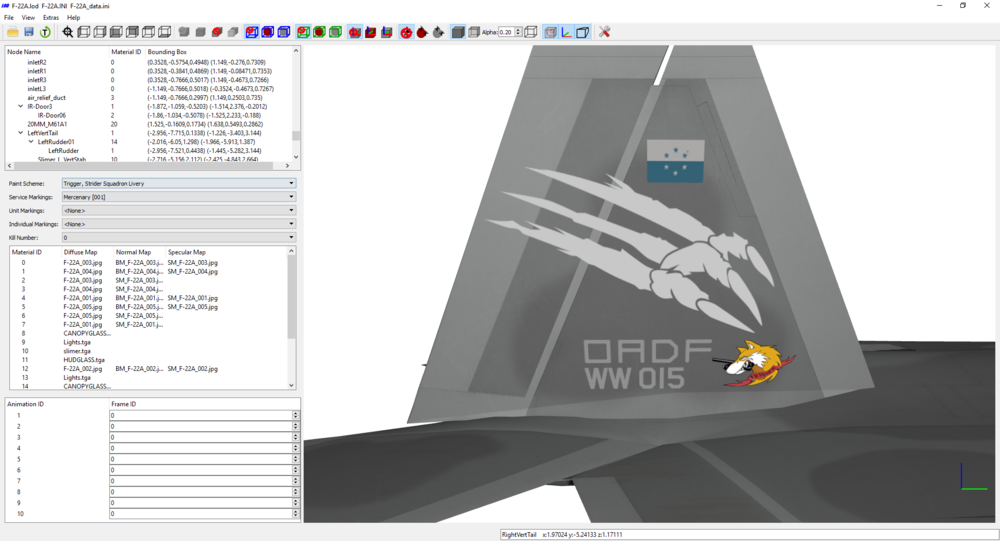The height and width of the screenshot is (541, 1000).
Task: Select the LeftRudder node row
Action: click(x=149, y=151)
